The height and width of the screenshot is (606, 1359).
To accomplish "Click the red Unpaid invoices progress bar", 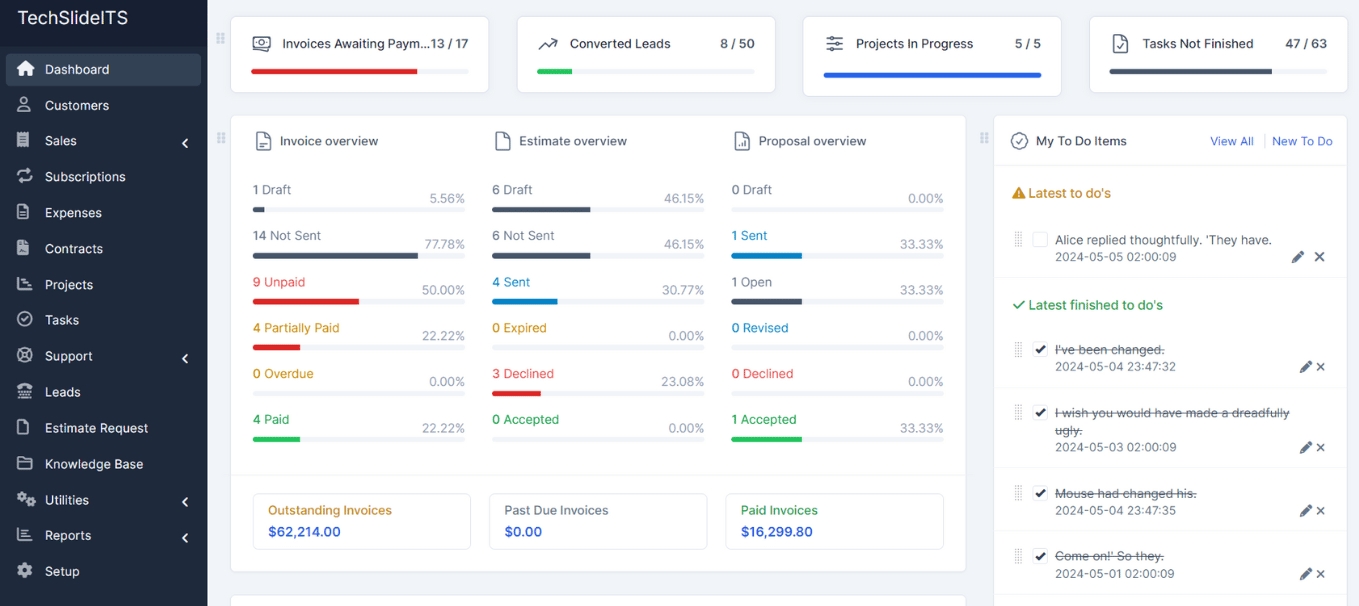I will (x=306, y=301).
